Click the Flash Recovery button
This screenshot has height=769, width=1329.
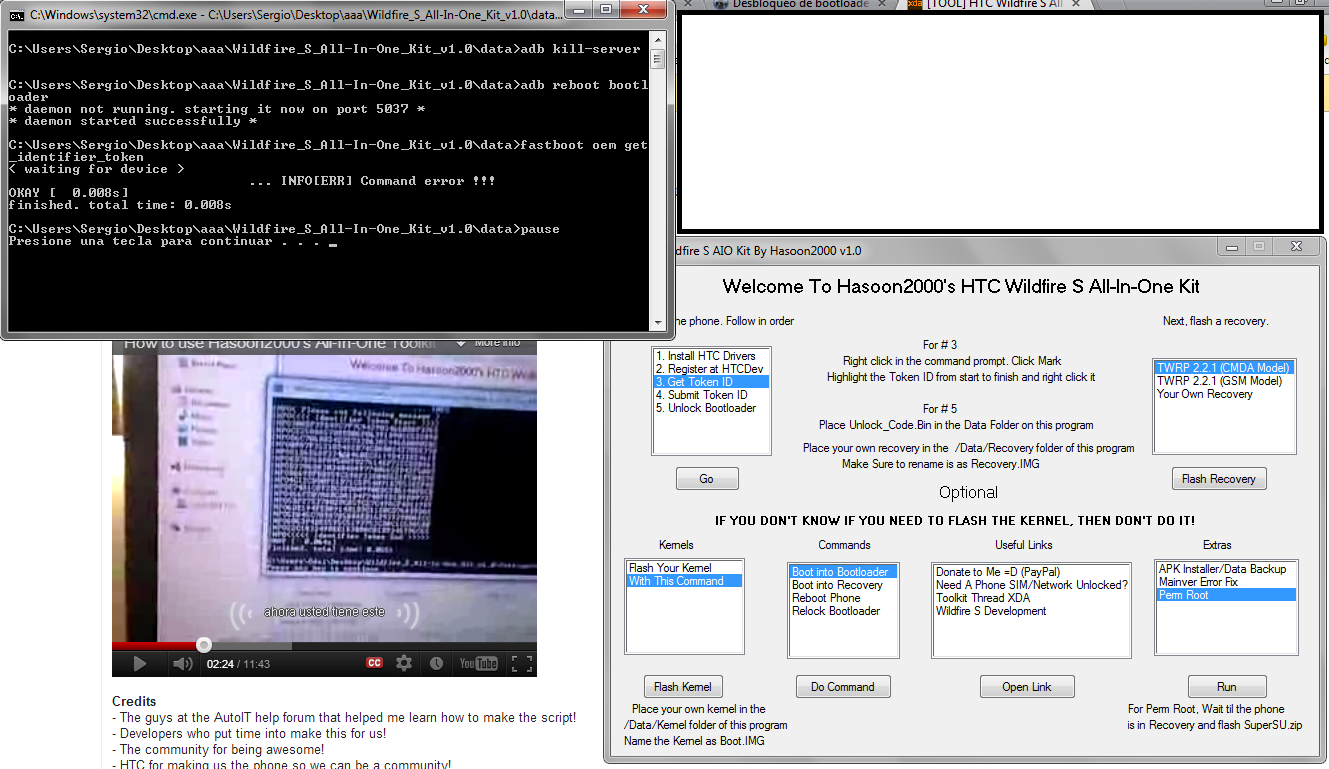pyautogui.click(x=1219, y=479)
